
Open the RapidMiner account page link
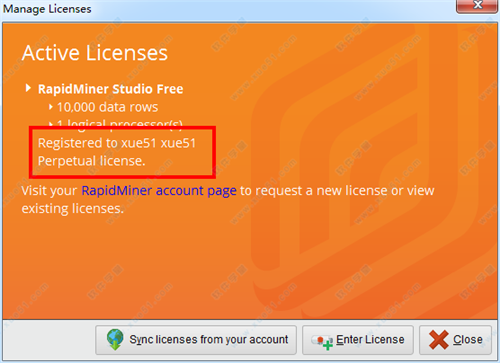[159, 191]
